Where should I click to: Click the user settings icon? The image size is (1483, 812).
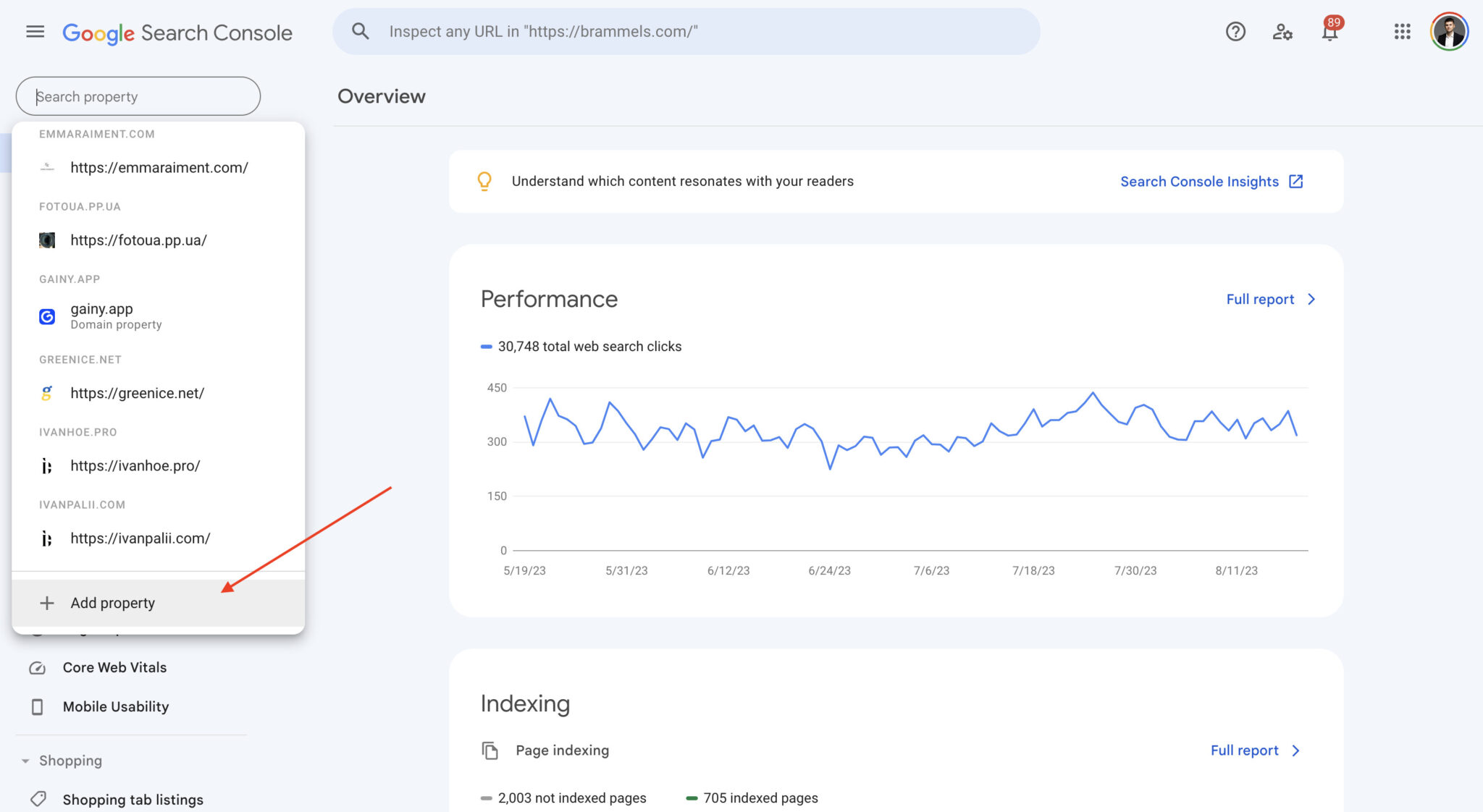[x=1282, y=31]
